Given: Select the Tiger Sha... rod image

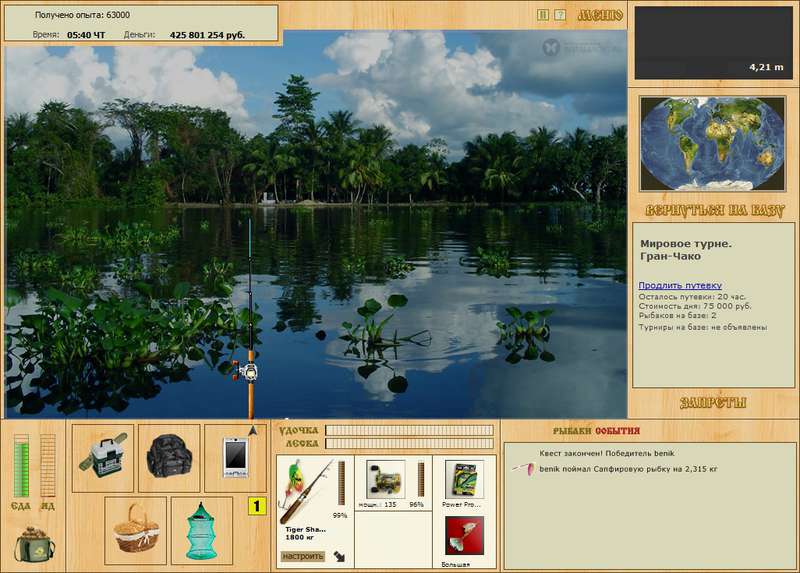Looking at the screenshot, I should pos(306,491).
